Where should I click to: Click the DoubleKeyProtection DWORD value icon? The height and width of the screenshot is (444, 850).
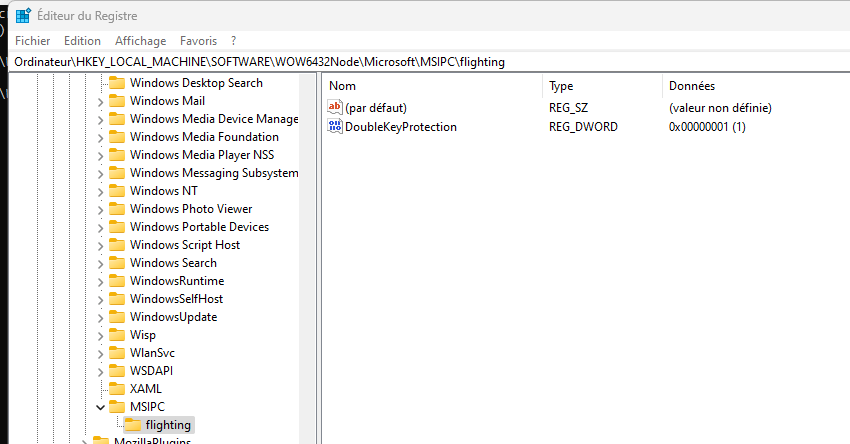click(x=336, y=127)
